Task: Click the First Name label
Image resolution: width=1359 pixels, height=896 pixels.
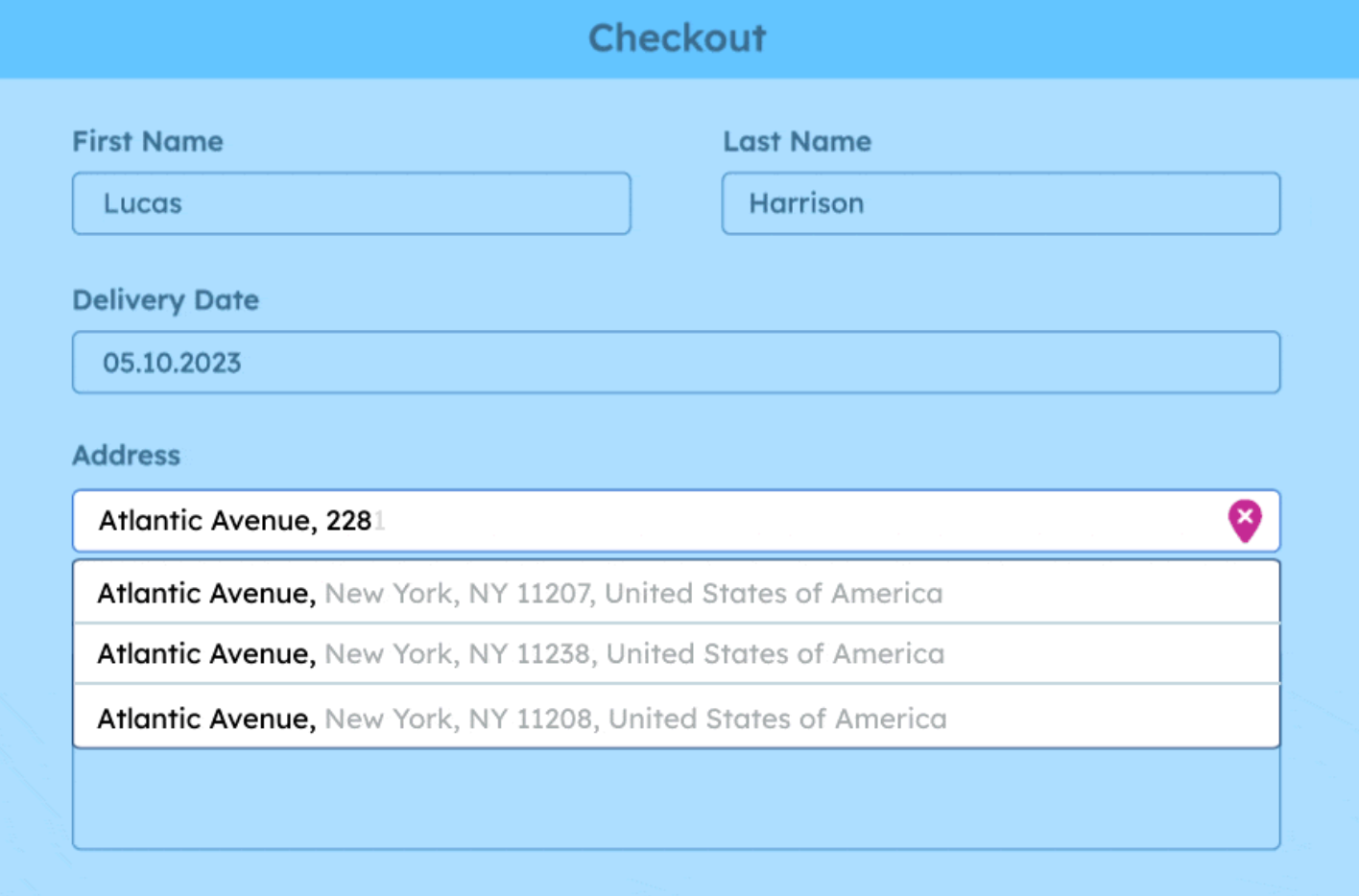Action: [x=147, y=141]
